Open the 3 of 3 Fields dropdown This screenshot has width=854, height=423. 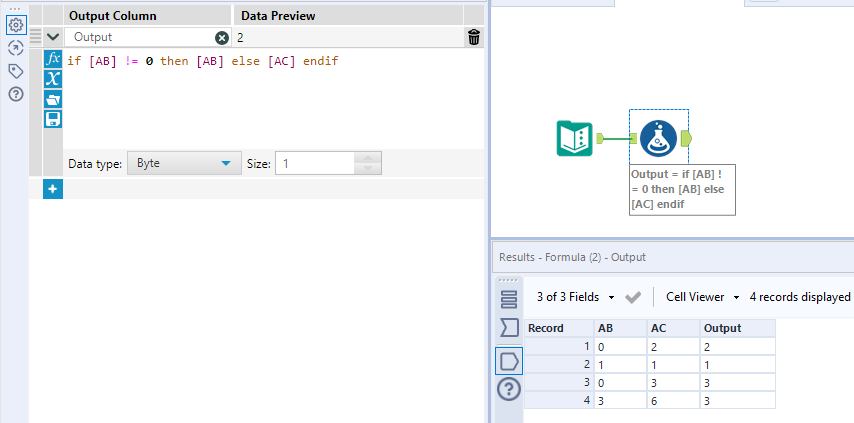[x=575, y=297]
